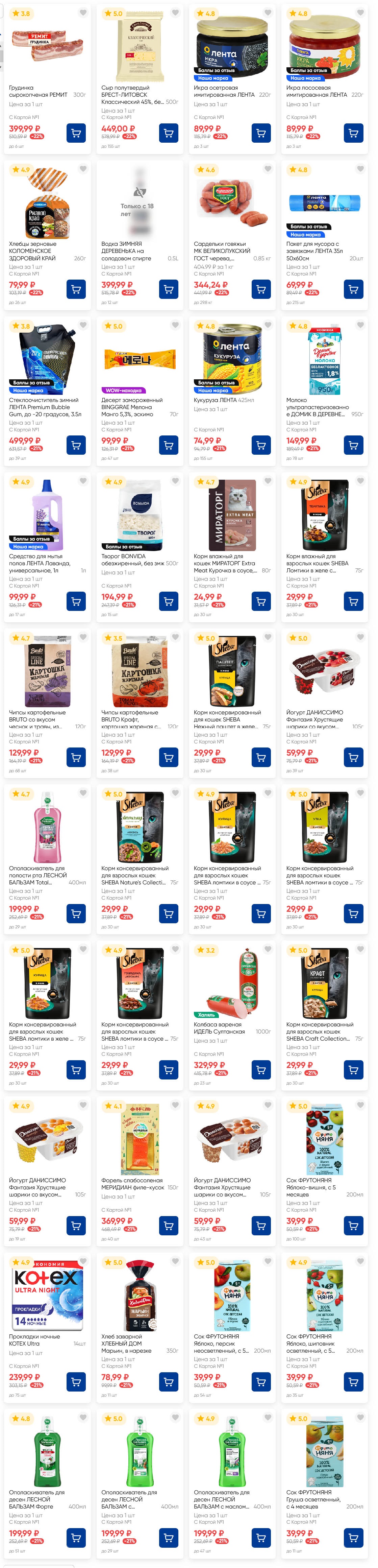Screen dimensions: 378x1568
Task: Open Пакет для мусора ЛЕНТА title link
Action: (x=317, y=251)
